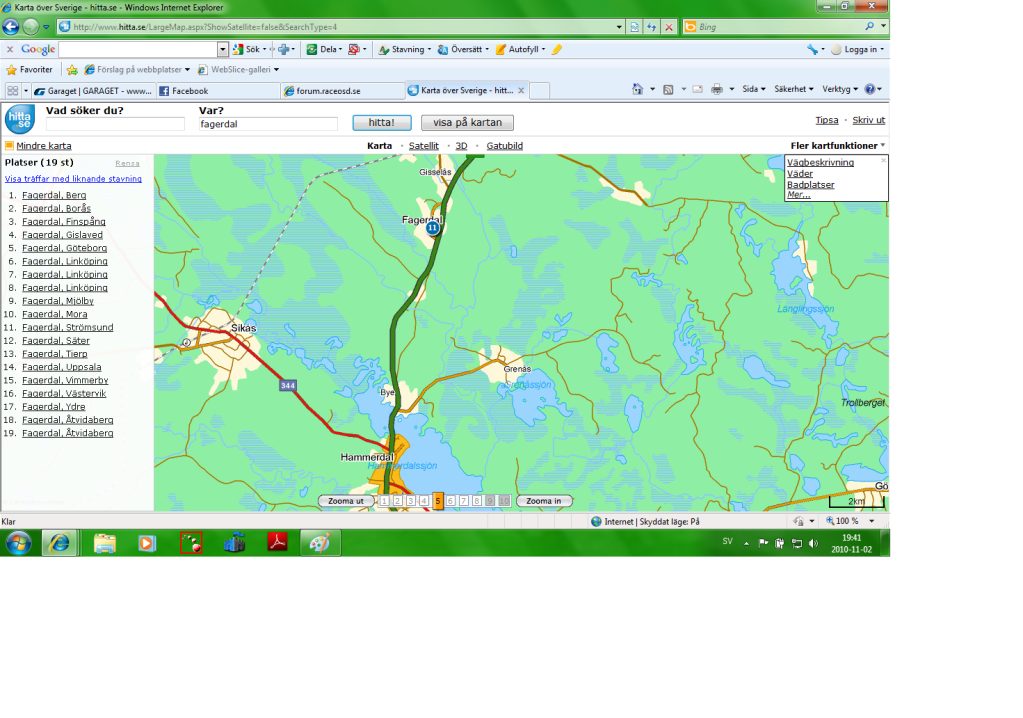Select zoom level 7 on map slider
The height and width of the screenshot is (718, 1023).
pyautogui.click(x=464, y=501)
